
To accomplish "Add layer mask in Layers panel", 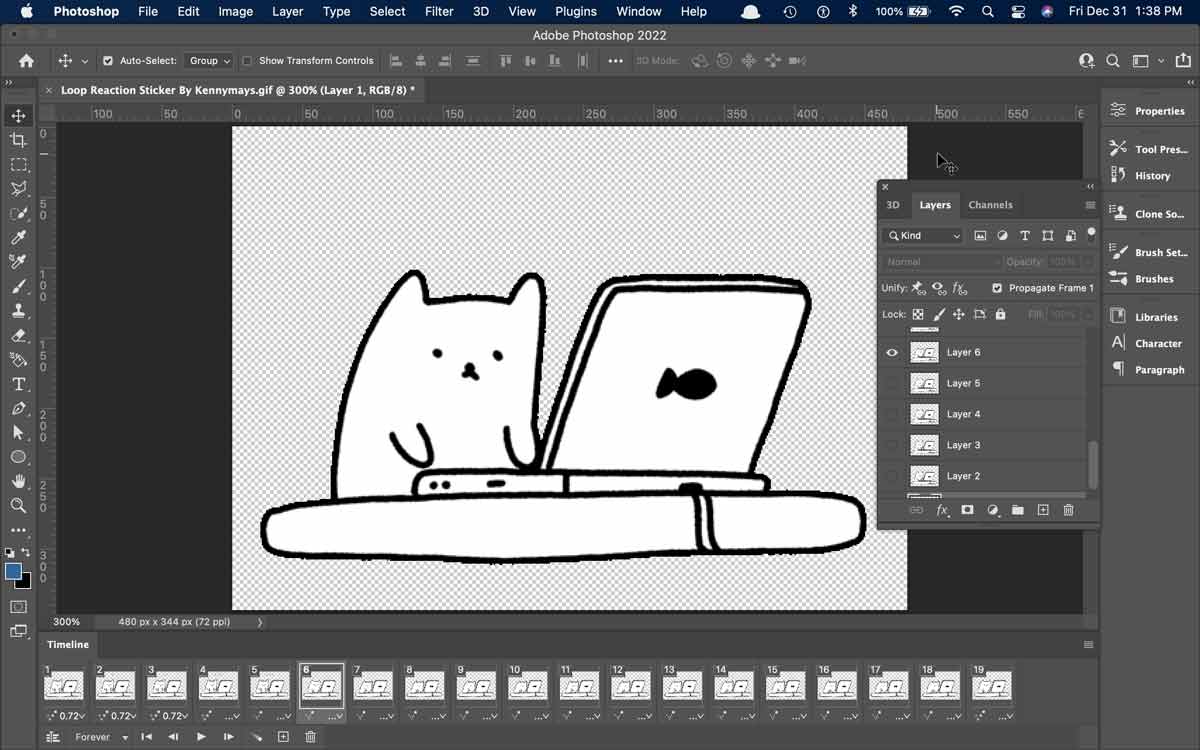I will point(967,510).
